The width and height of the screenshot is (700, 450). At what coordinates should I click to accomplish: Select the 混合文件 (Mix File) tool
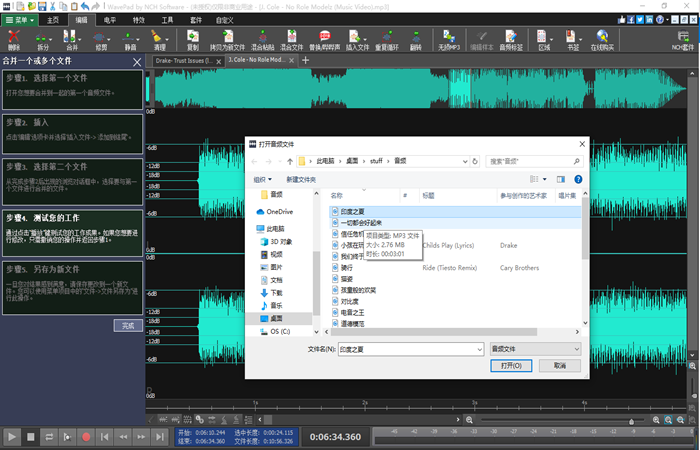point(292,40)
